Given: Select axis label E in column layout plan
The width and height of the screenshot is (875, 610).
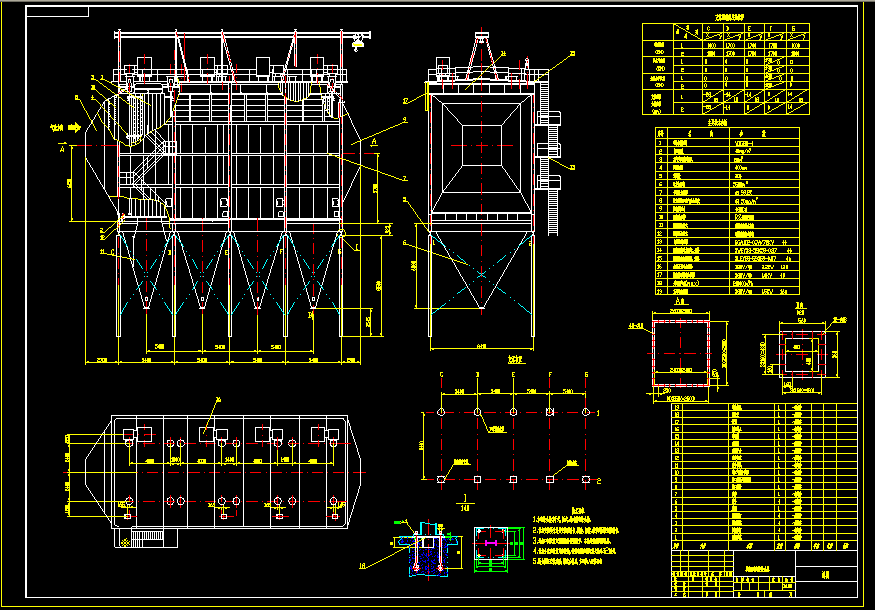Looking at the screenshot, I should coord(513,375).
